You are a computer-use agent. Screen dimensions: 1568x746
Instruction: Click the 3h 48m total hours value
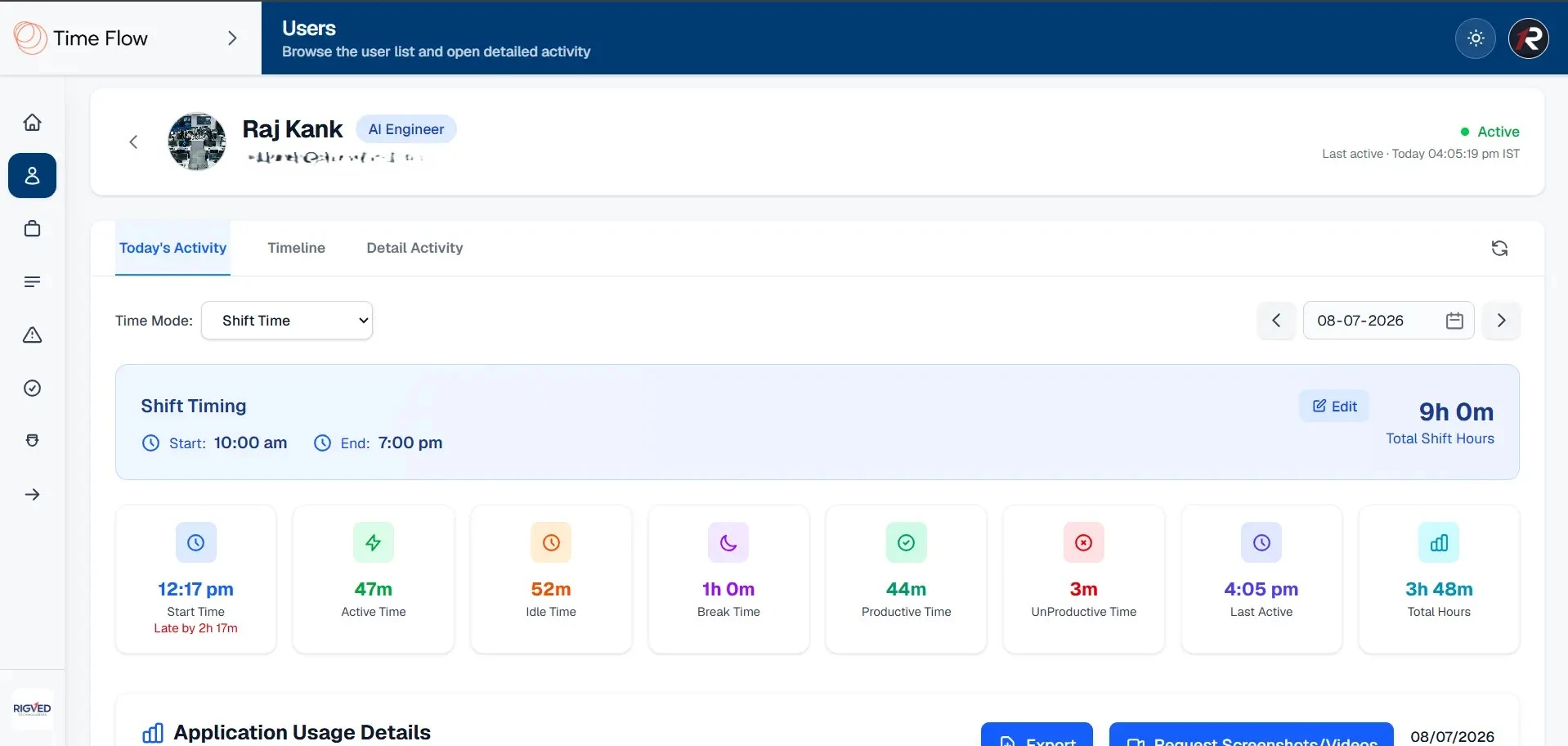click(x=1439, y=589)
